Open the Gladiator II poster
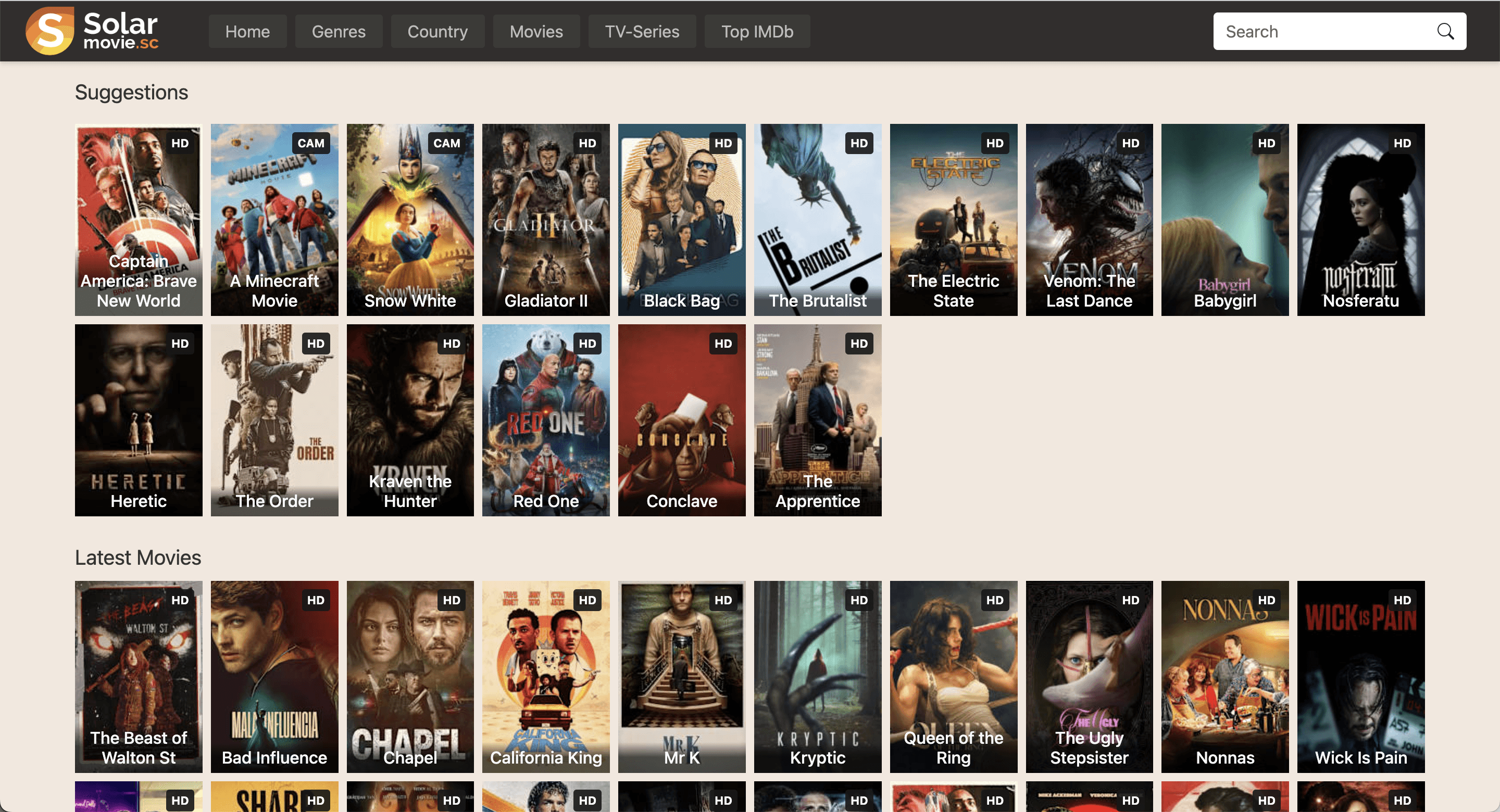Image resolution: width=1500 pixels, height=812 pixels. point(546,220)
